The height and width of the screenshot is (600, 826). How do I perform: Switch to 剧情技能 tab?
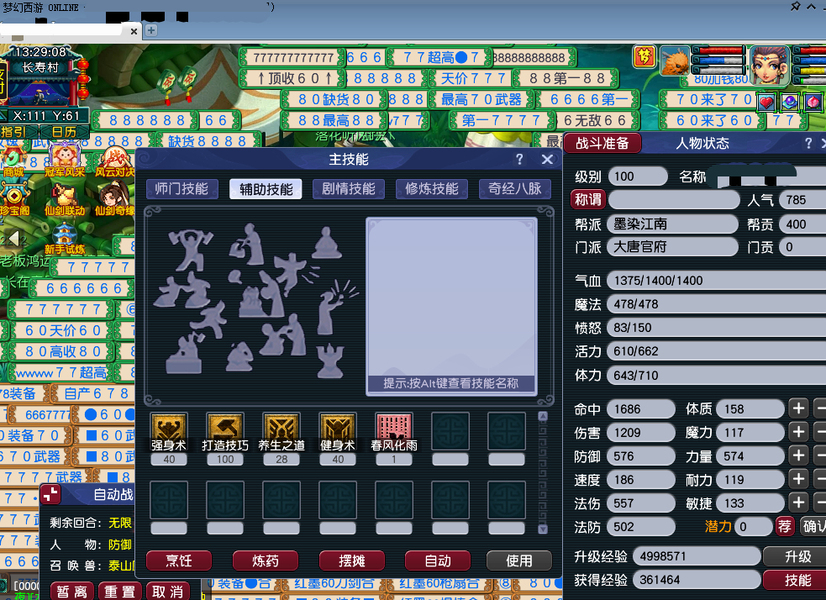pos(348,189)
